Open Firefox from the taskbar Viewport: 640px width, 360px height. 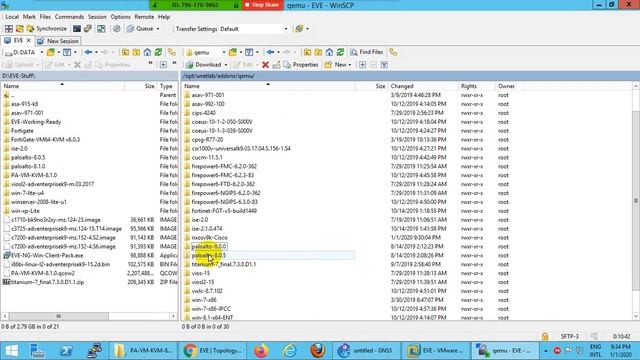click(x=261, y=351)
